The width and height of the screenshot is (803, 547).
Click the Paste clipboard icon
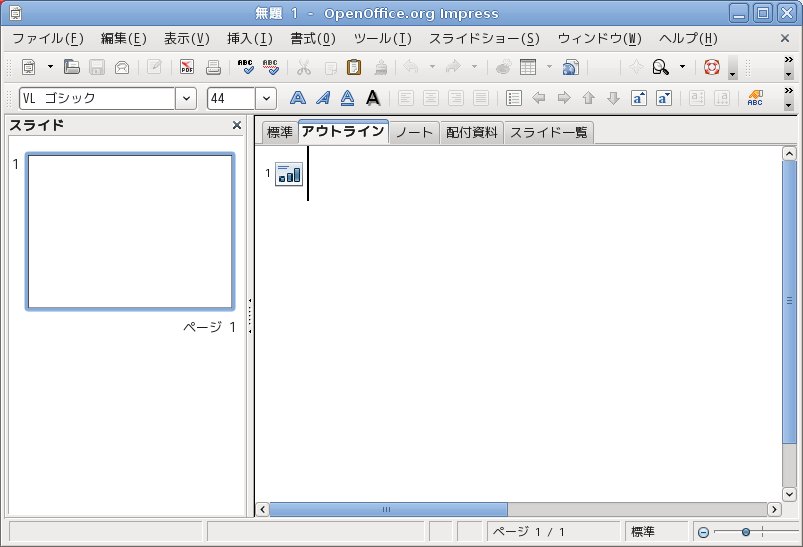354,68
